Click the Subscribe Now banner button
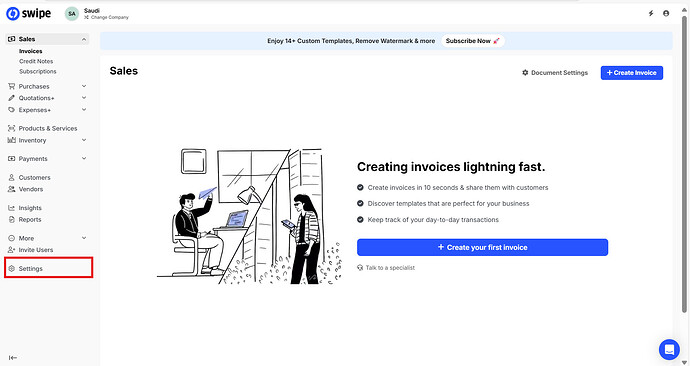Viewport: 690px width, 366px height. [x=473, y=41]
